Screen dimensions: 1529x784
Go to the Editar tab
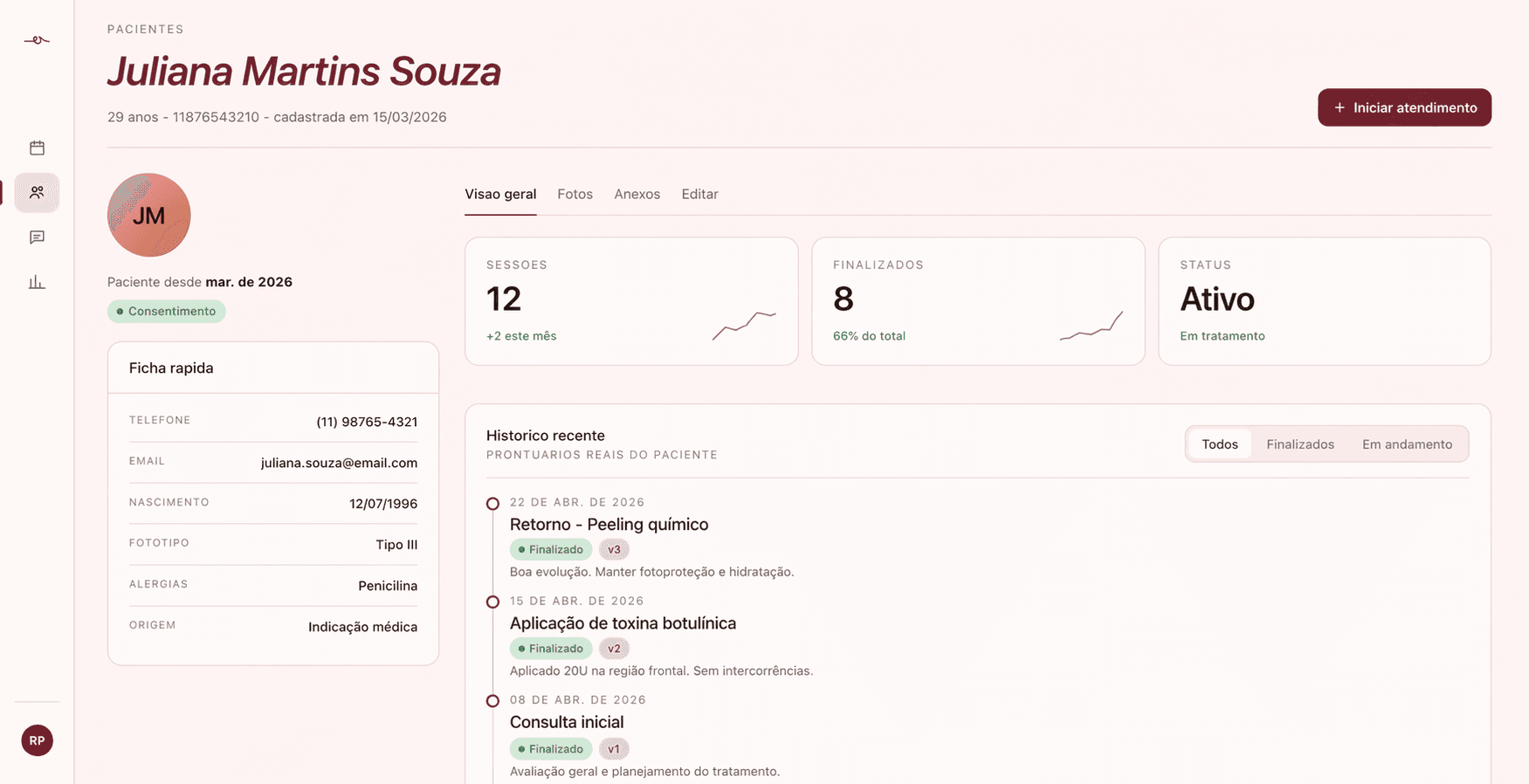[699, 194]
